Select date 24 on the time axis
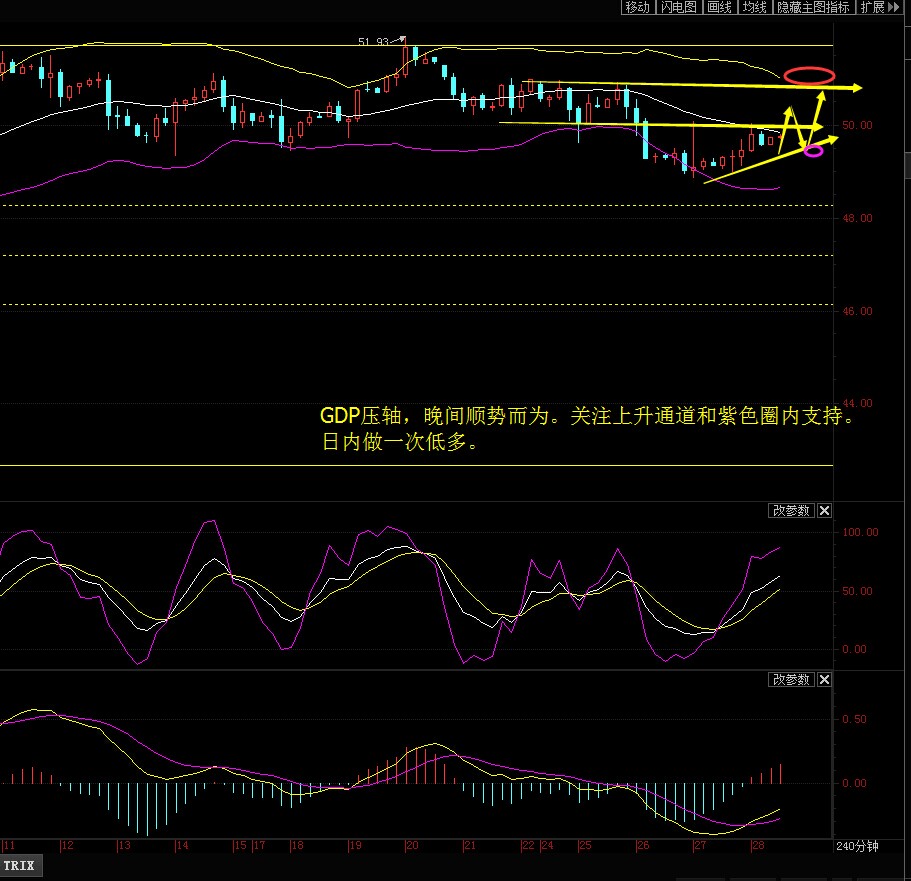 tap(547, 846)
